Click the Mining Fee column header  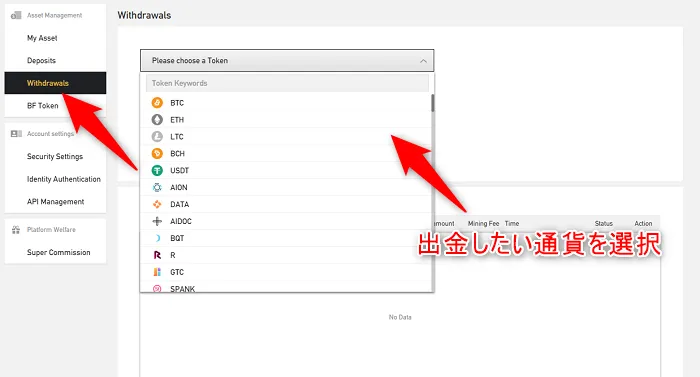tap(483, 223)
